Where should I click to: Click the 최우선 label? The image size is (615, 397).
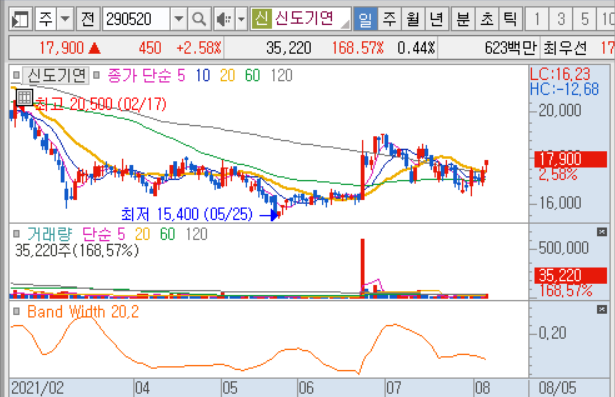click(x=565, y=48)
